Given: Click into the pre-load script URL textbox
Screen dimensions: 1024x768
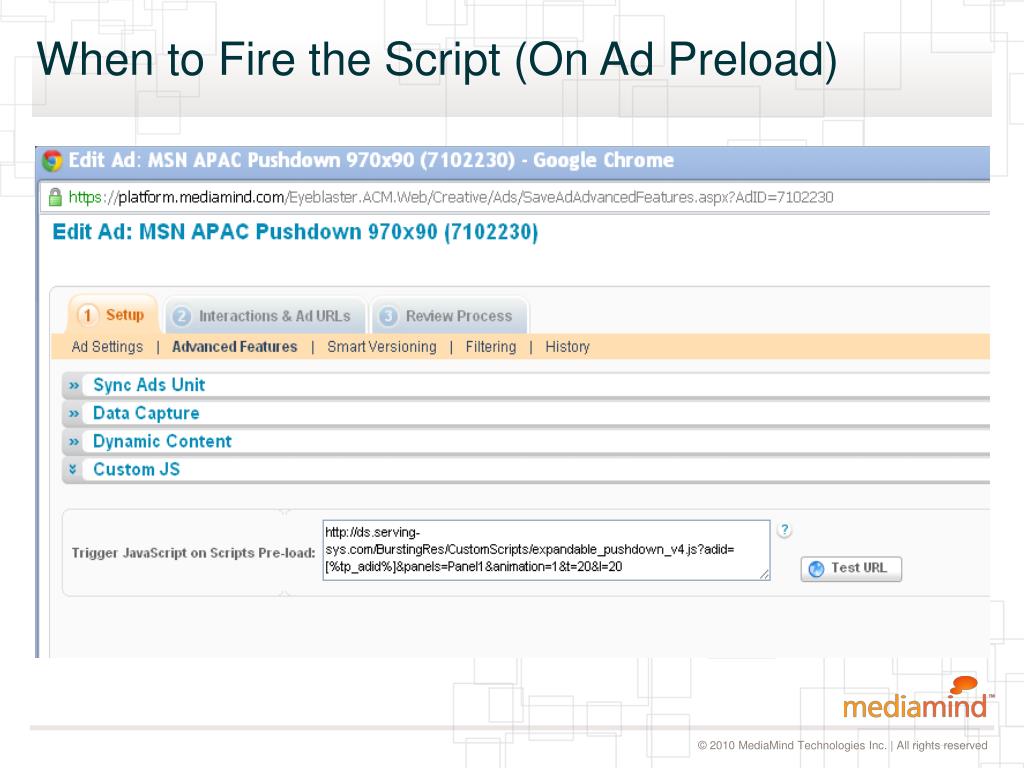Looking at the screenshot, I should 546,550.
